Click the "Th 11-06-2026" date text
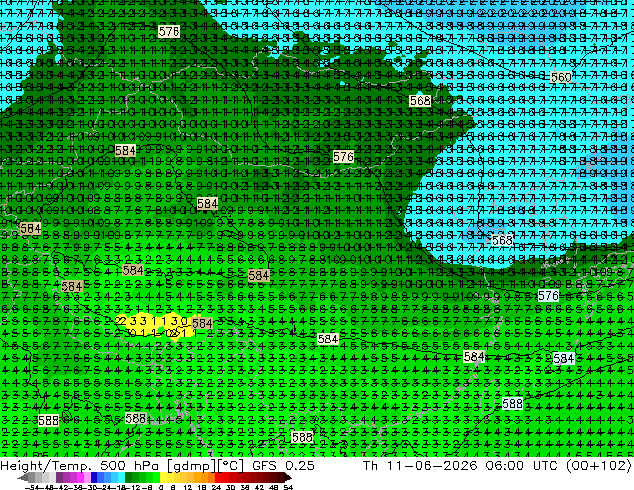 (x=420, y=465)
